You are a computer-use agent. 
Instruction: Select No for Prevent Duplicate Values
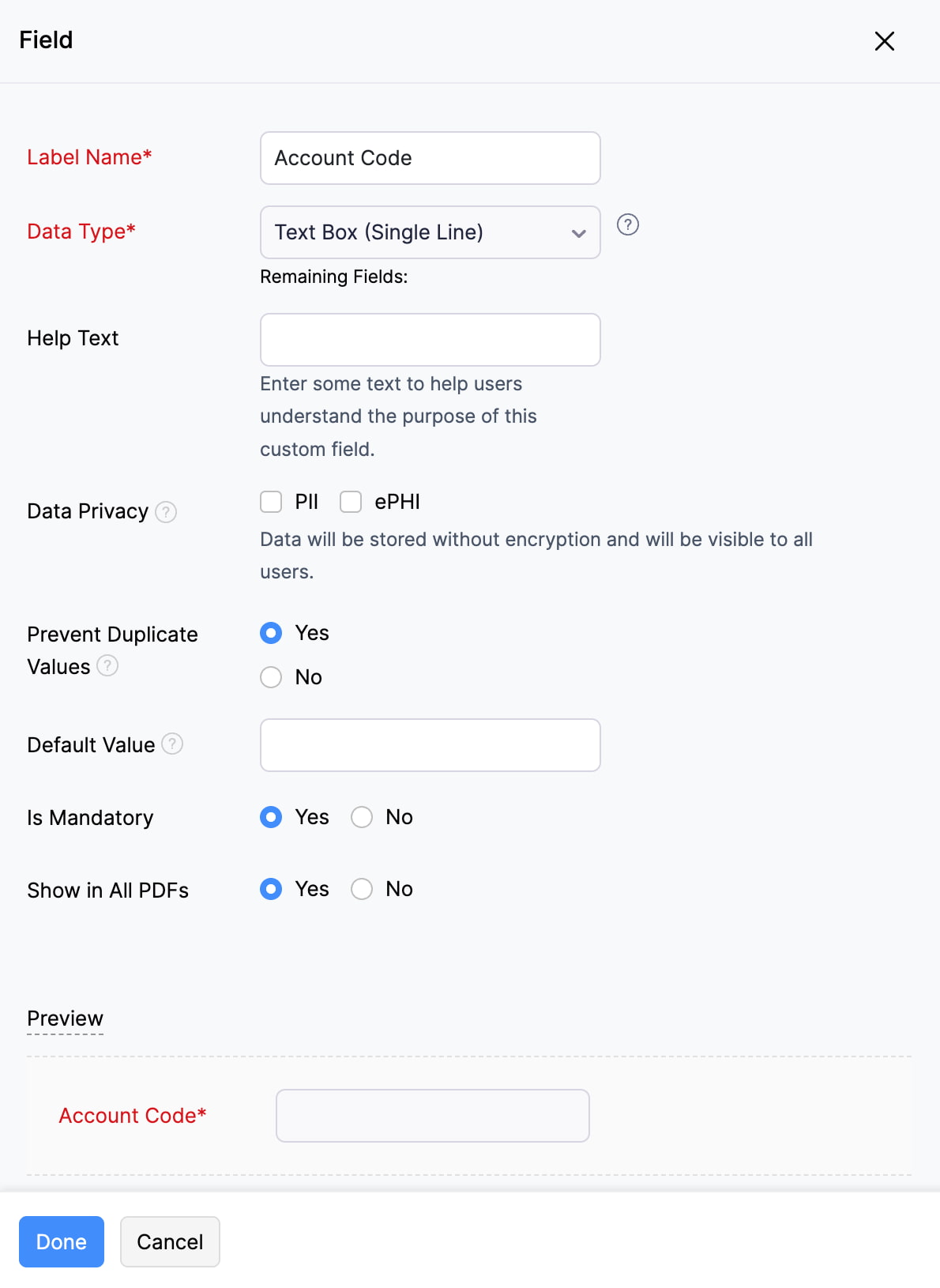pyautogui.click(x=271, y=677)
